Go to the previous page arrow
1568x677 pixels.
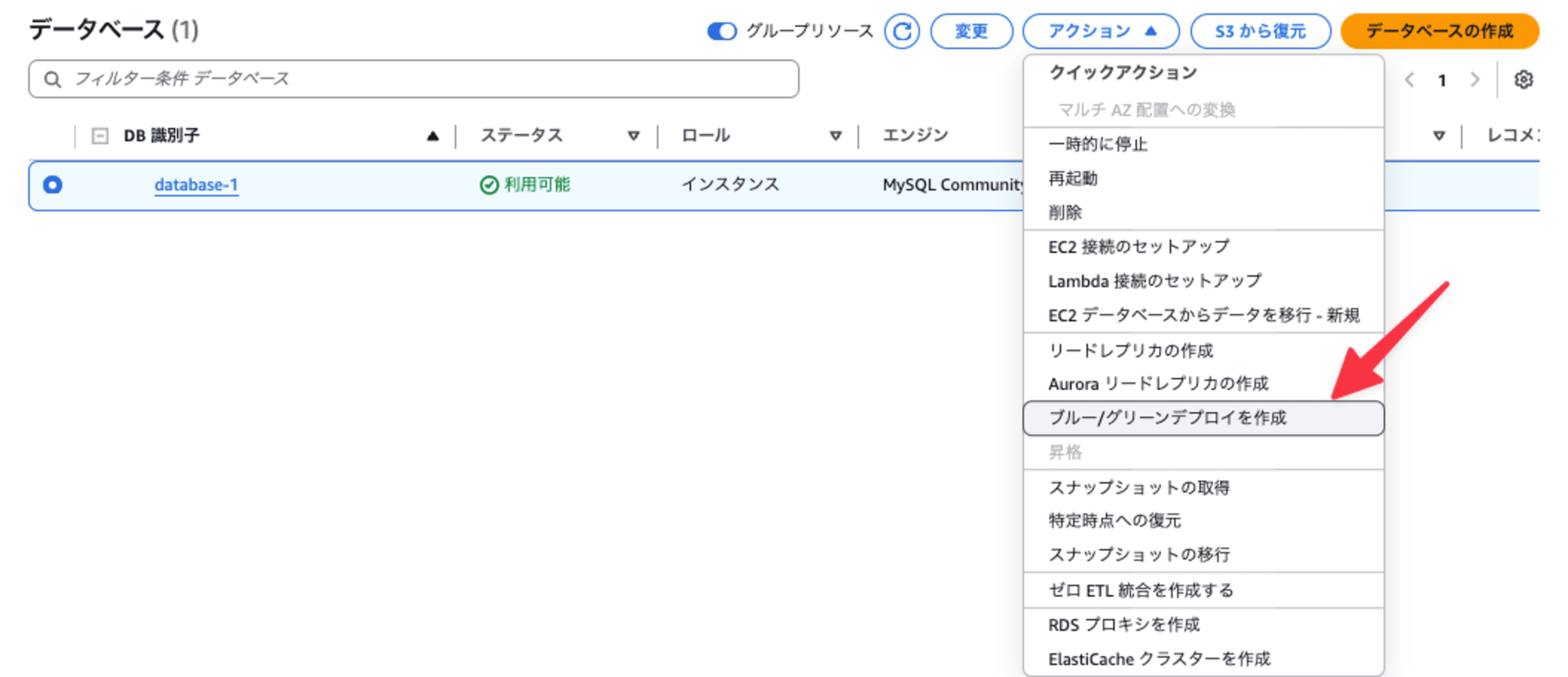[1409, 79]
